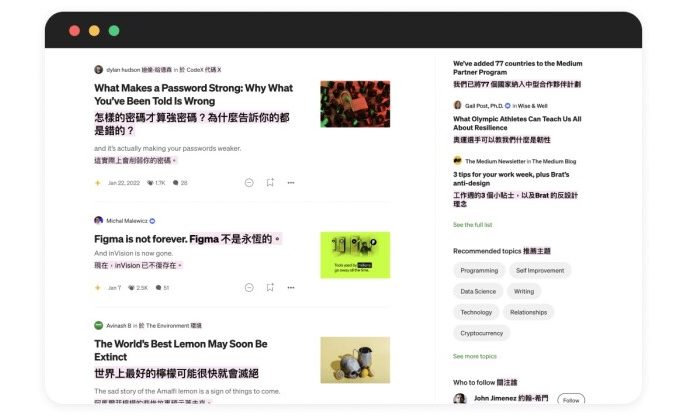Open the three-dot menu on the Figma article
This screenshot has height=418, width=685.
coord(291,287)
